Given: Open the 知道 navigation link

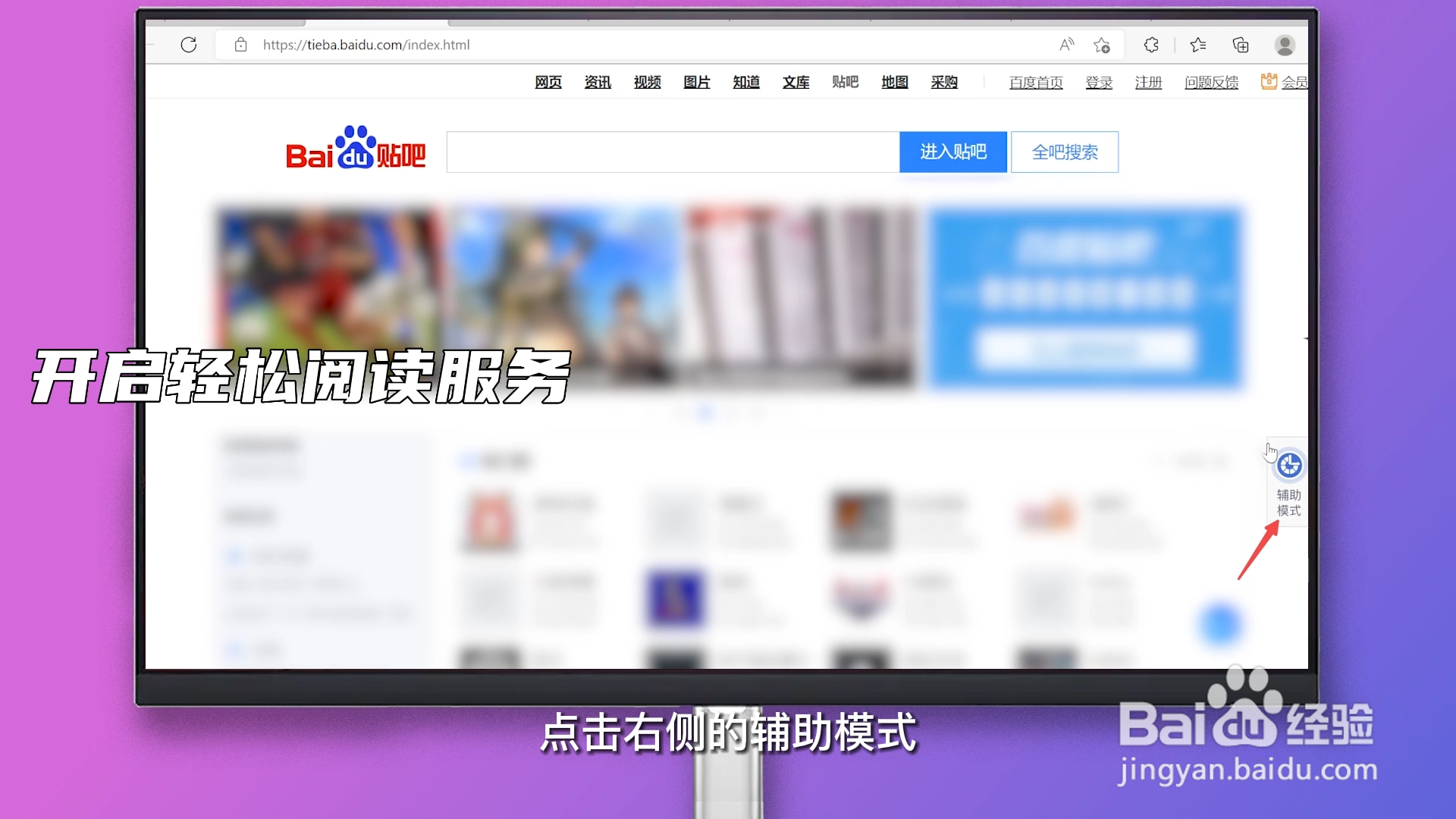Looking at the screenshot, I should [x=746, y=82].
